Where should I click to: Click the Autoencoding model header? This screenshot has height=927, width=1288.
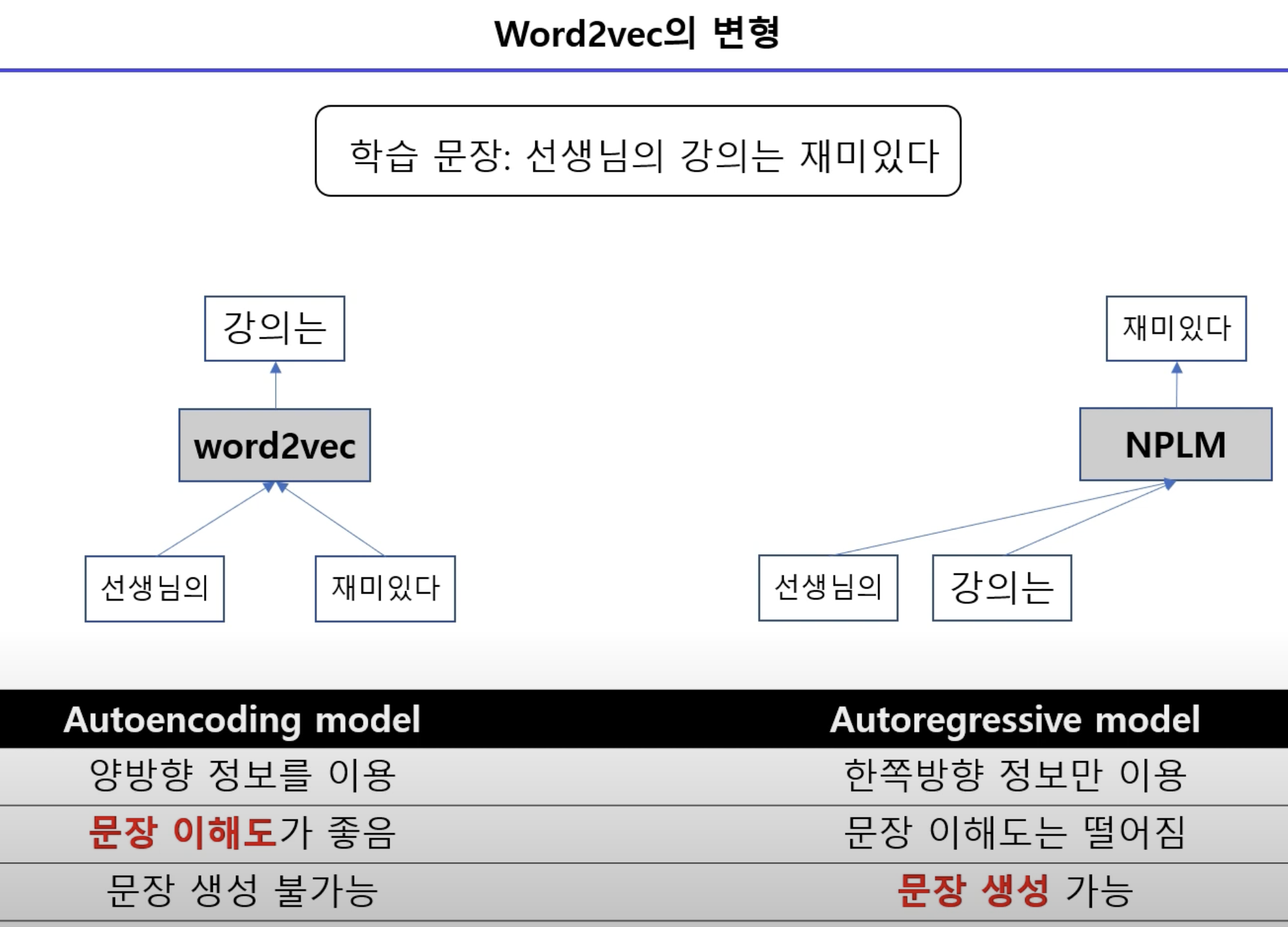242,720
